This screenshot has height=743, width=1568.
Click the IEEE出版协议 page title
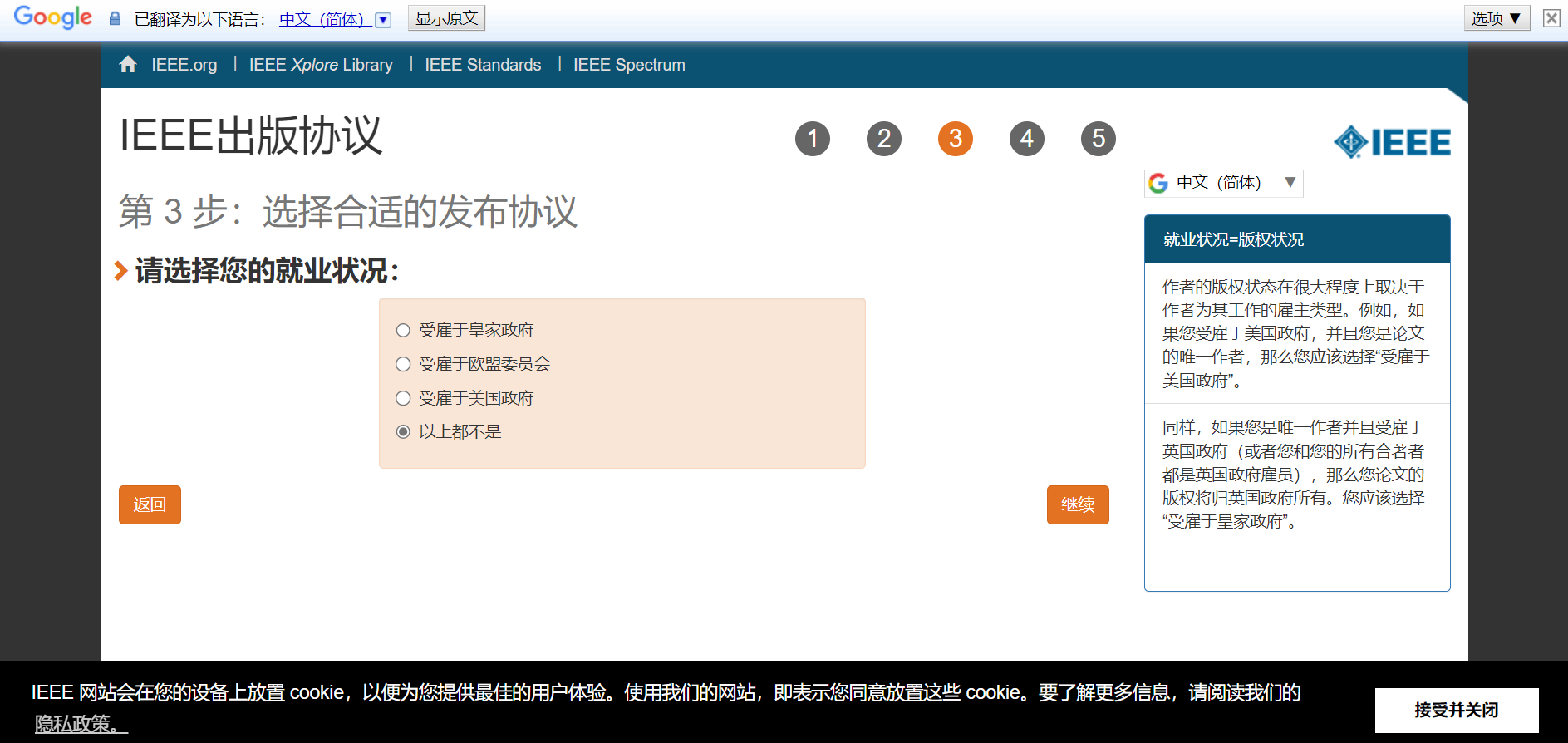(x=251, y=135)
